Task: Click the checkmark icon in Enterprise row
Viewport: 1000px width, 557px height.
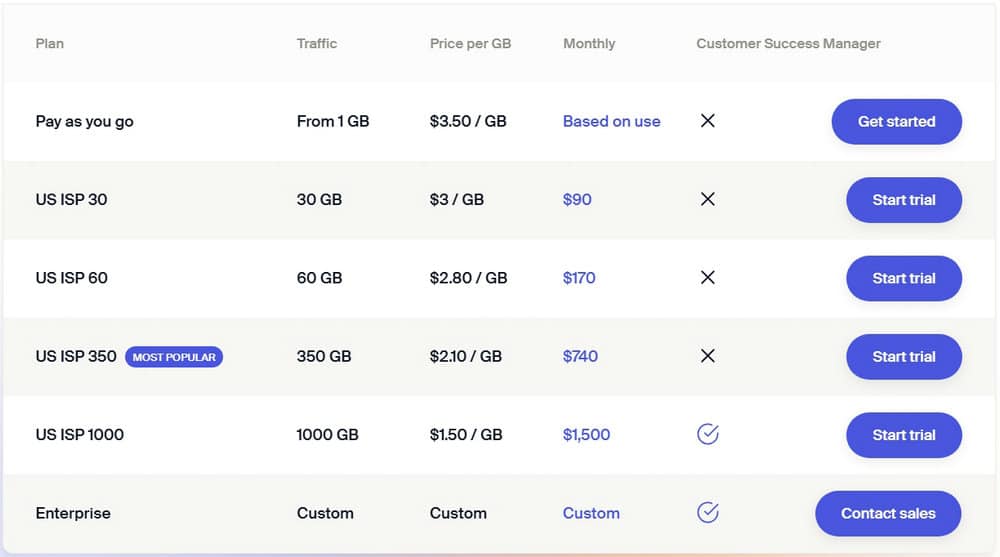Action: (x=708, y=512)
